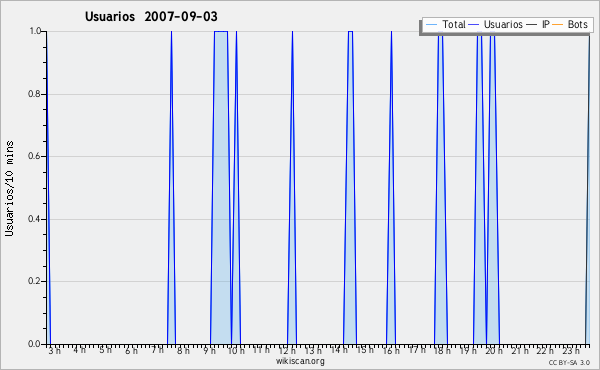Click the 0.2 y-axis value
This screenshot has height=370, width=600.
tap(35, 281)
